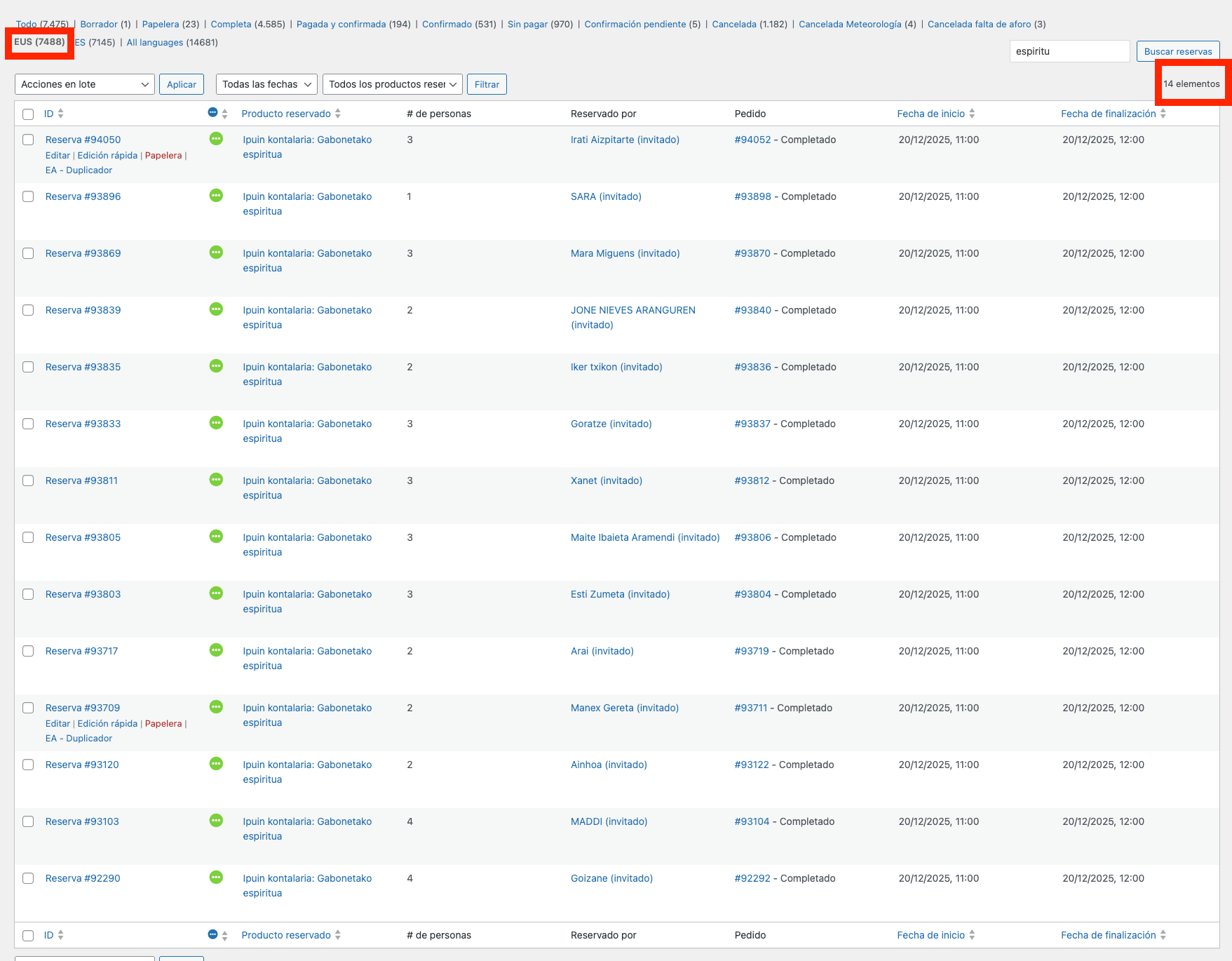Click blue status column header icon

point(212,113)
